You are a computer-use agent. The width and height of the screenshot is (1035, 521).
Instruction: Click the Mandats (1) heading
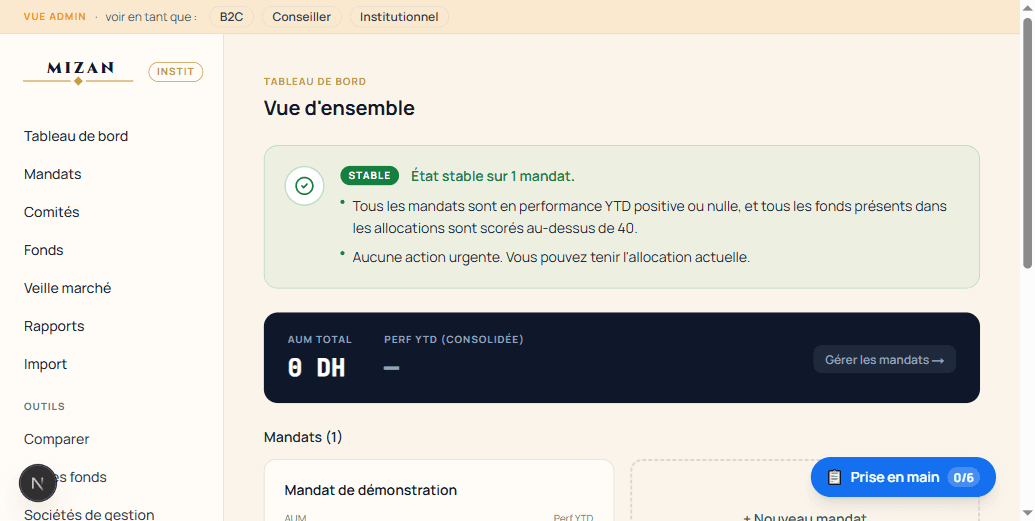point(303,437)
